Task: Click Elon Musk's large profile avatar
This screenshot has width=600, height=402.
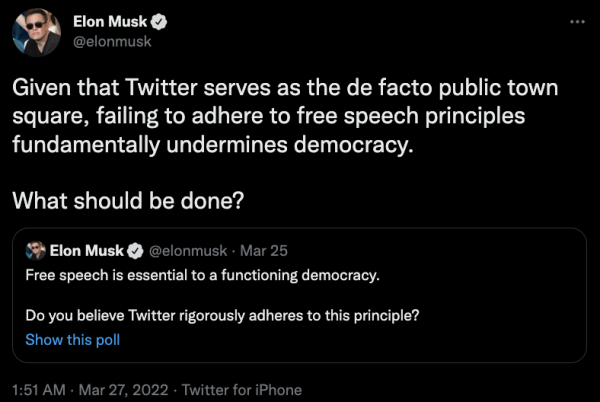Action: click(x=36, y=33)
